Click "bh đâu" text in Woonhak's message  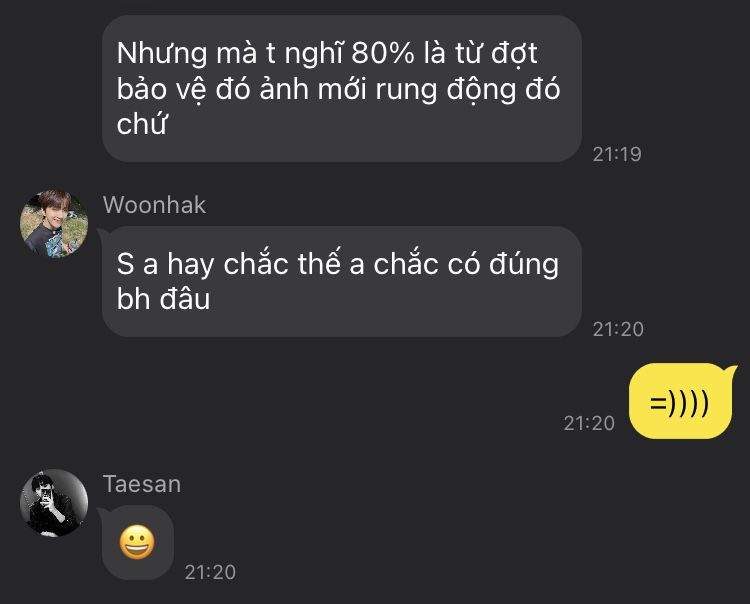coord(163,299)
